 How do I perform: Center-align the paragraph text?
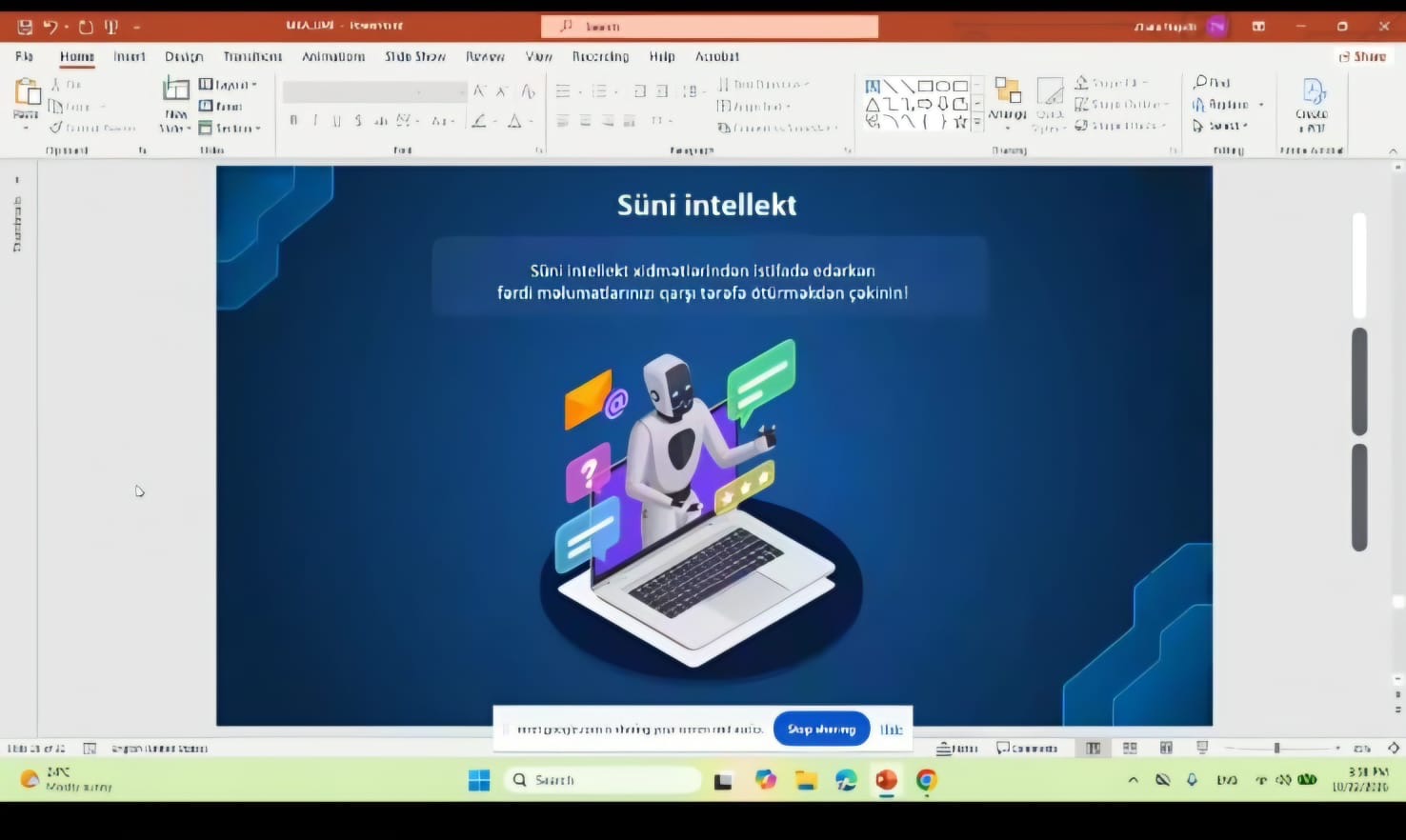(585, 121)
